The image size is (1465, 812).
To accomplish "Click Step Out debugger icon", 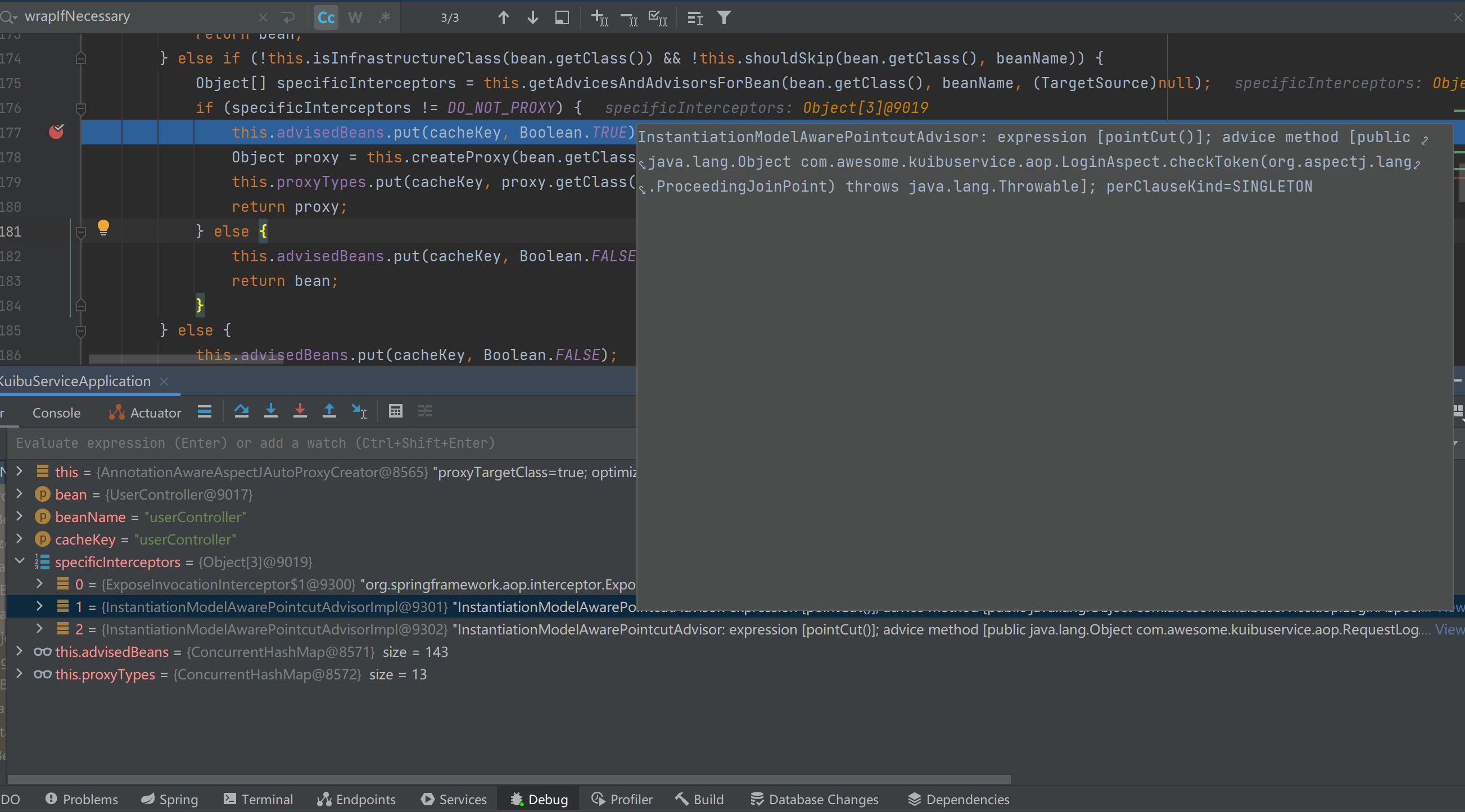I will [329, 411].
